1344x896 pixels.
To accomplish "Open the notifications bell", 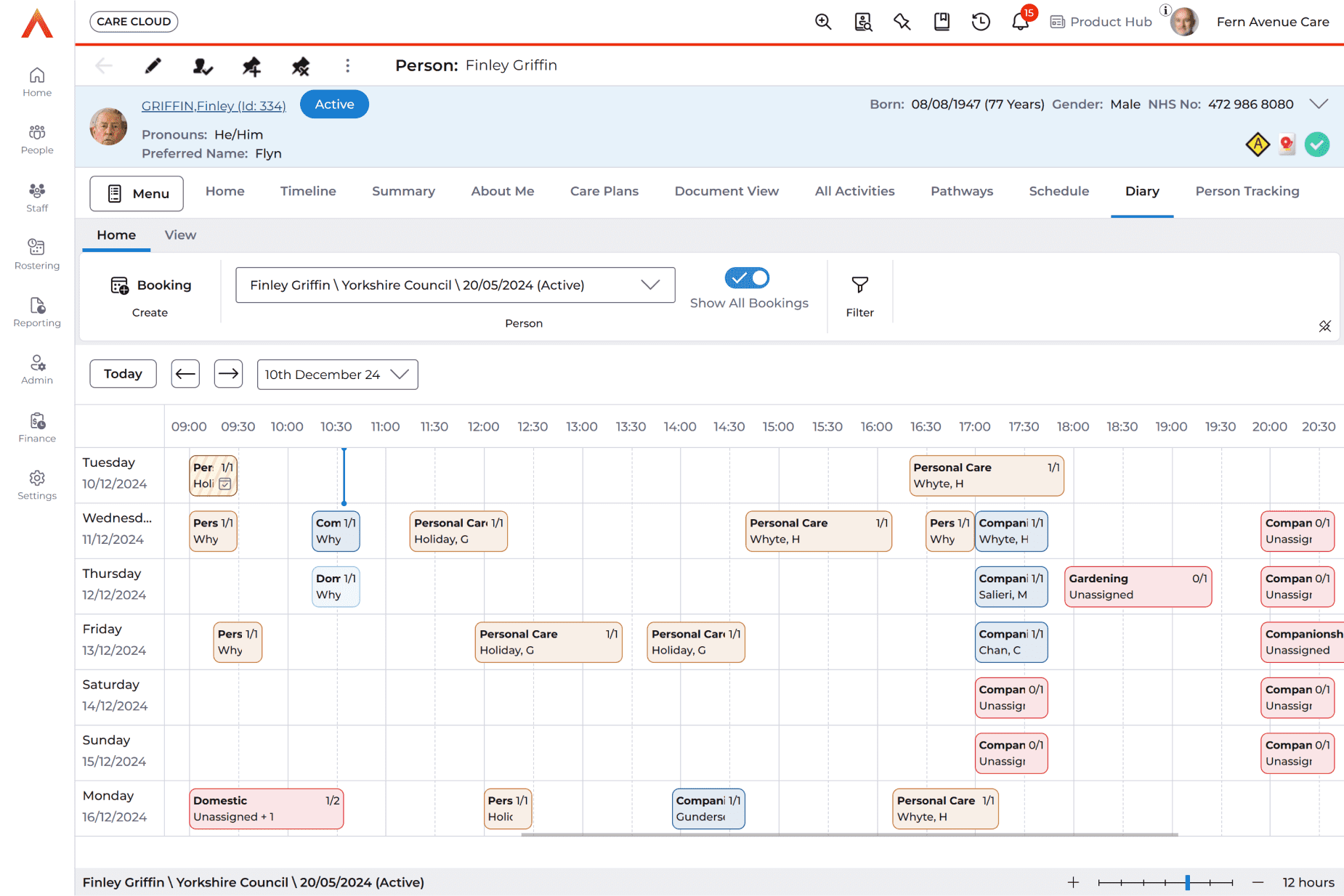I will 1020,22.
